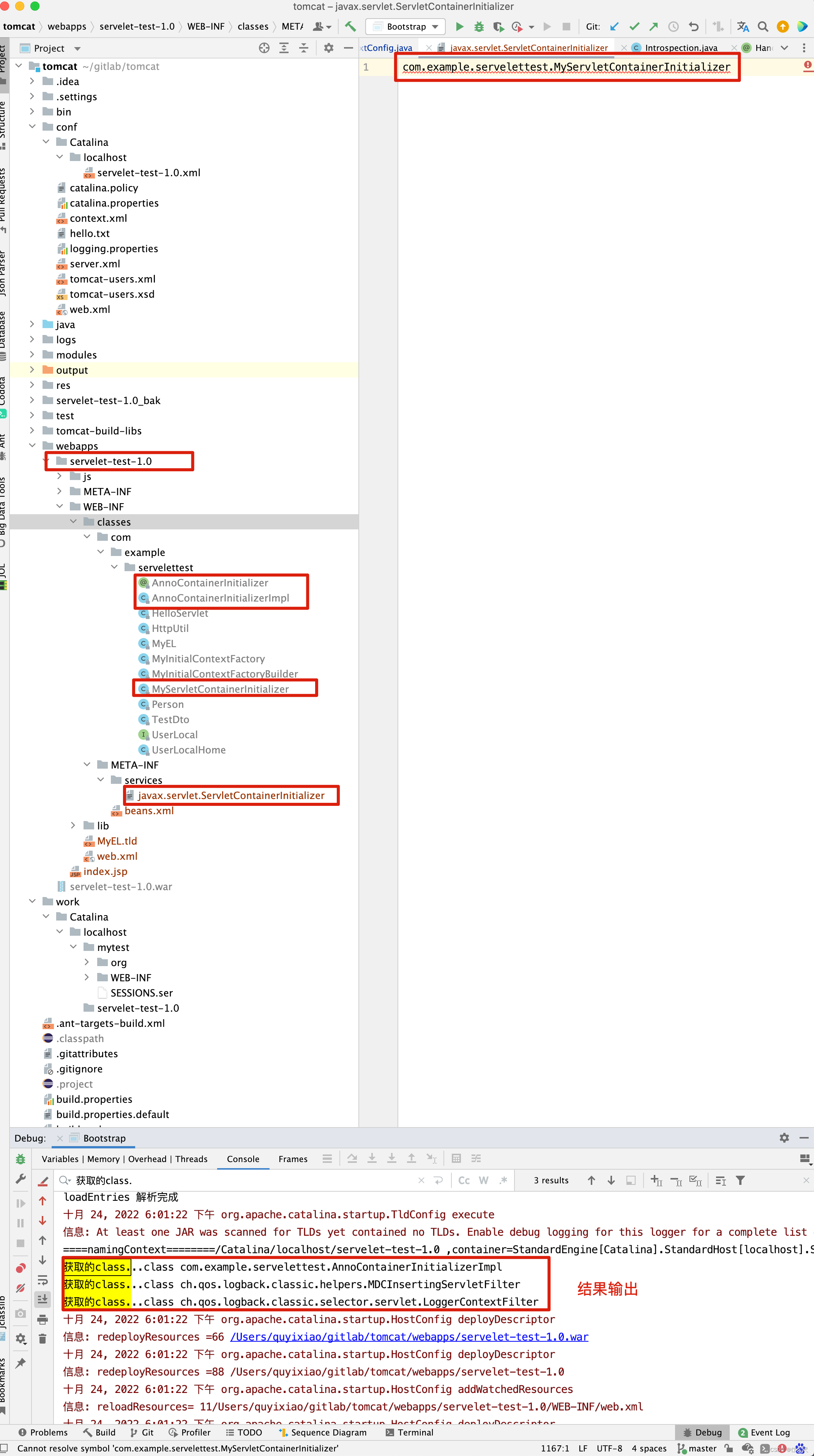814x1456 pixels.
Task: Click the Rollback undo arrow icon
Action: pyautogui.click(x=694, y=27)
